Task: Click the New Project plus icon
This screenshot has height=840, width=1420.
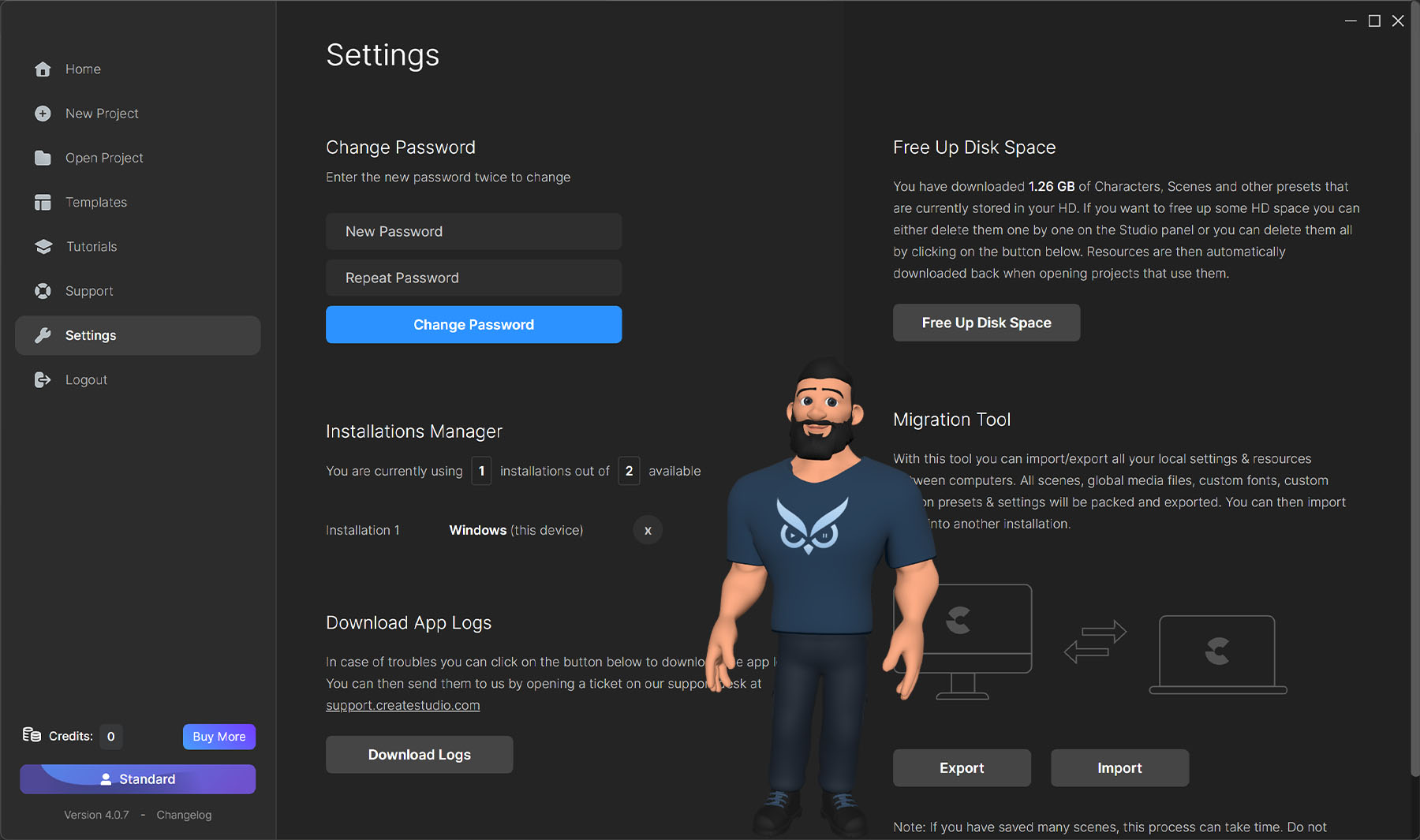Action: click(x=43, y=114)
